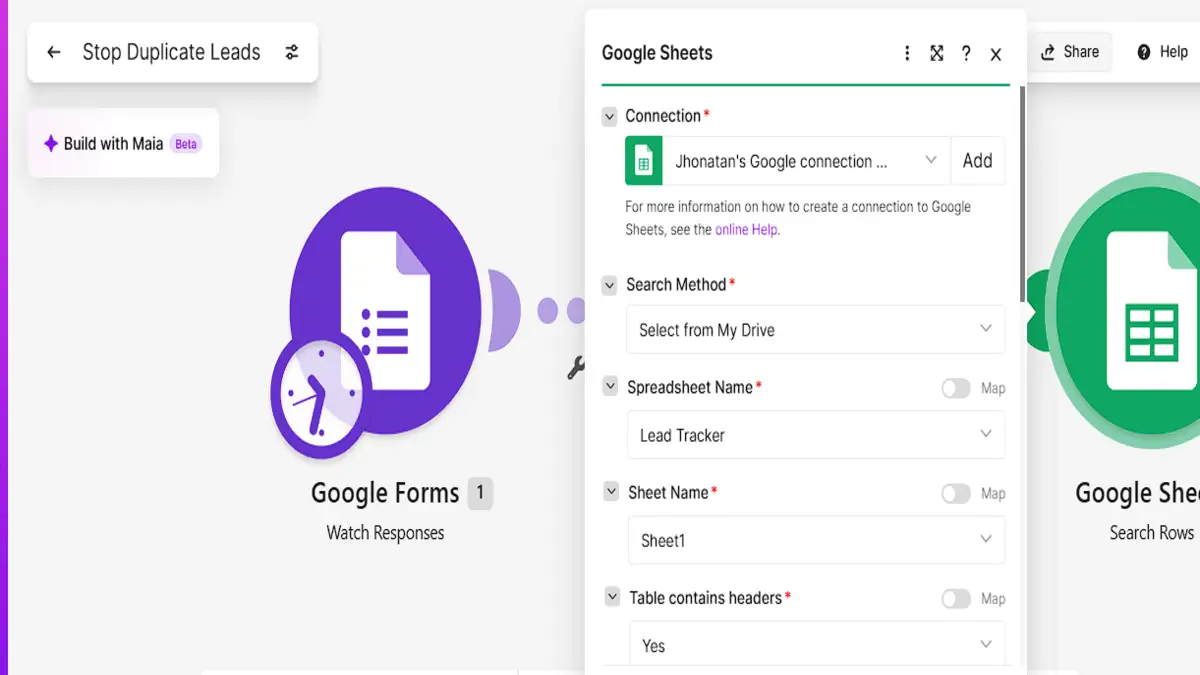Click the Build with Maia sparkle icon
Image resolution: width=1200 pixels, height=675 pixels.
pyautogui.click(x=50, y=144)
